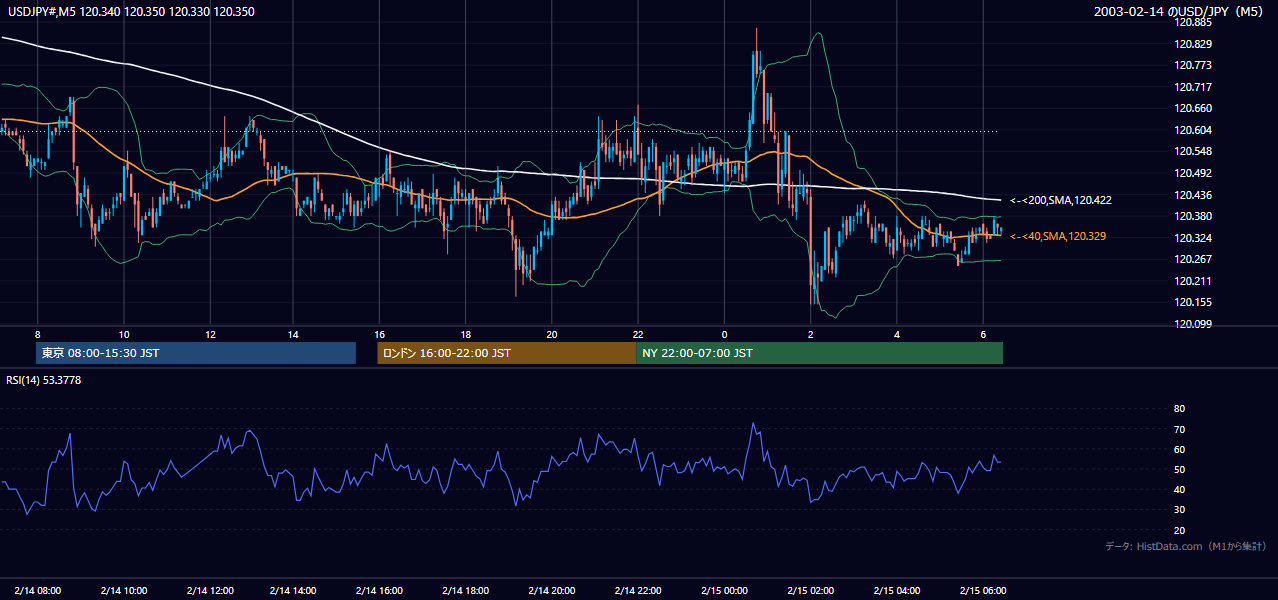This screenshot has width=1278, height=600.
Task: Click hour tick 12 under the price chart
Action: [209, 333]
